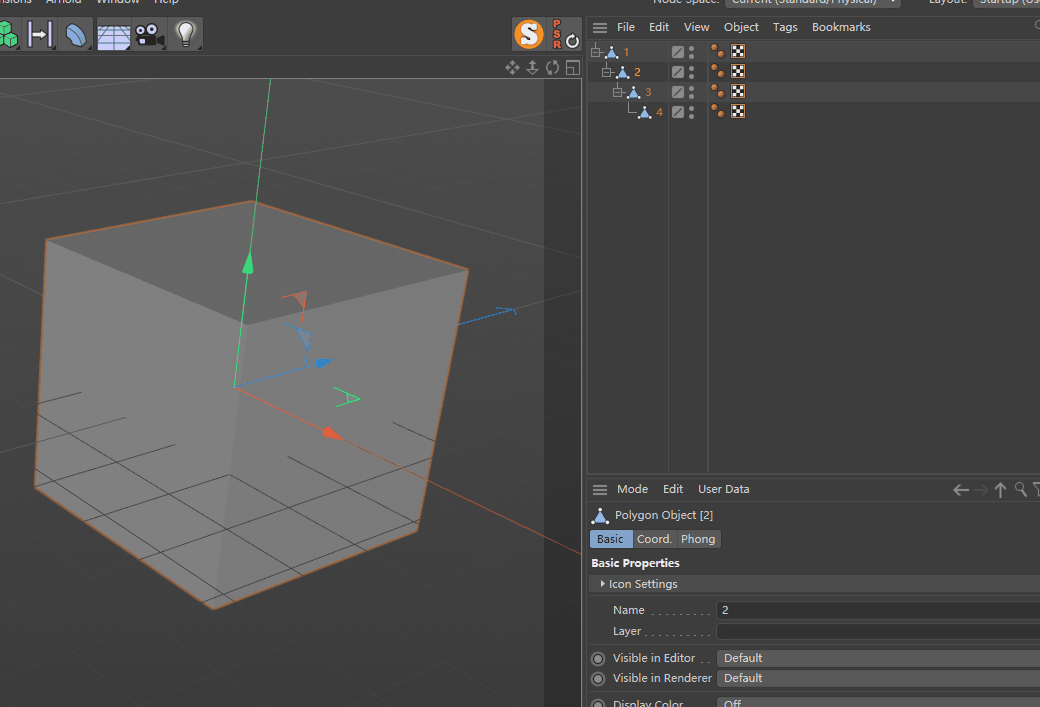Viewport: 1040px width, 707px height.
Task: Select polygon object 3 in the tree
Action: (648, 92)
